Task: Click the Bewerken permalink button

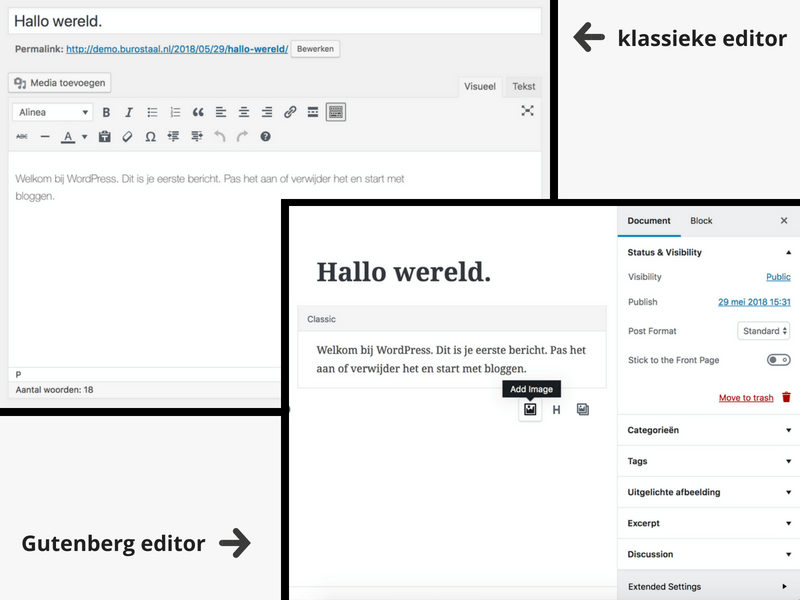Action: tap(315, 49)
